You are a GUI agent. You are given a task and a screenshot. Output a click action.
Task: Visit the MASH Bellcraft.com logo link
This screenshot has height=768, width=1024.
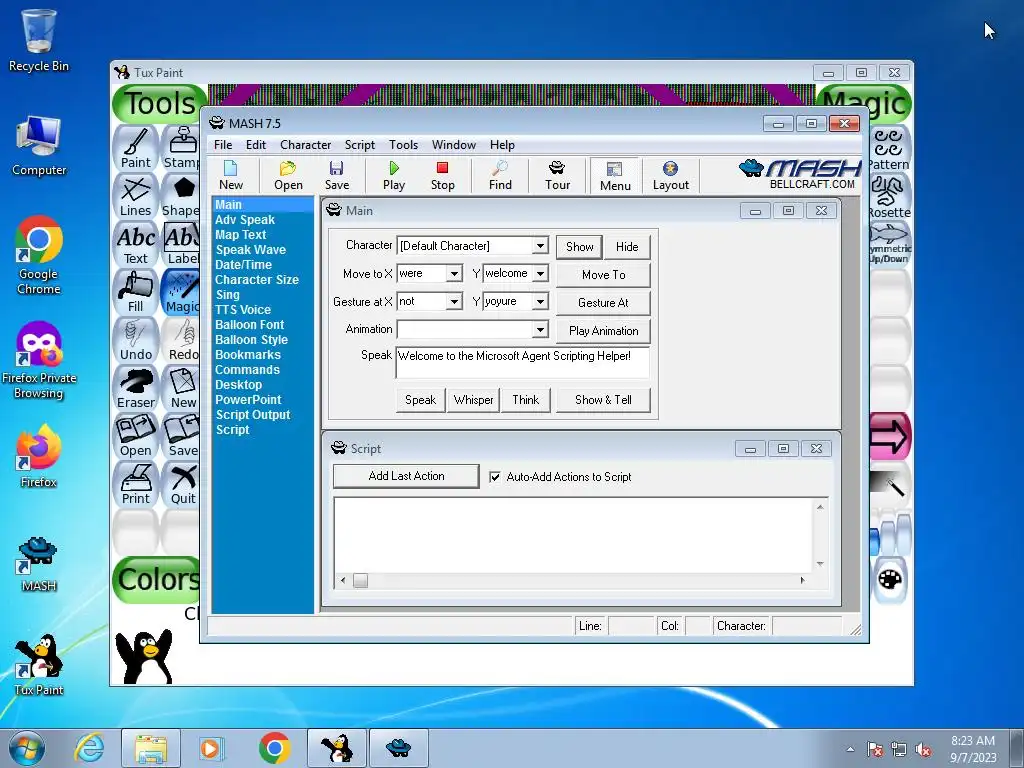click(x=800, y=174)
